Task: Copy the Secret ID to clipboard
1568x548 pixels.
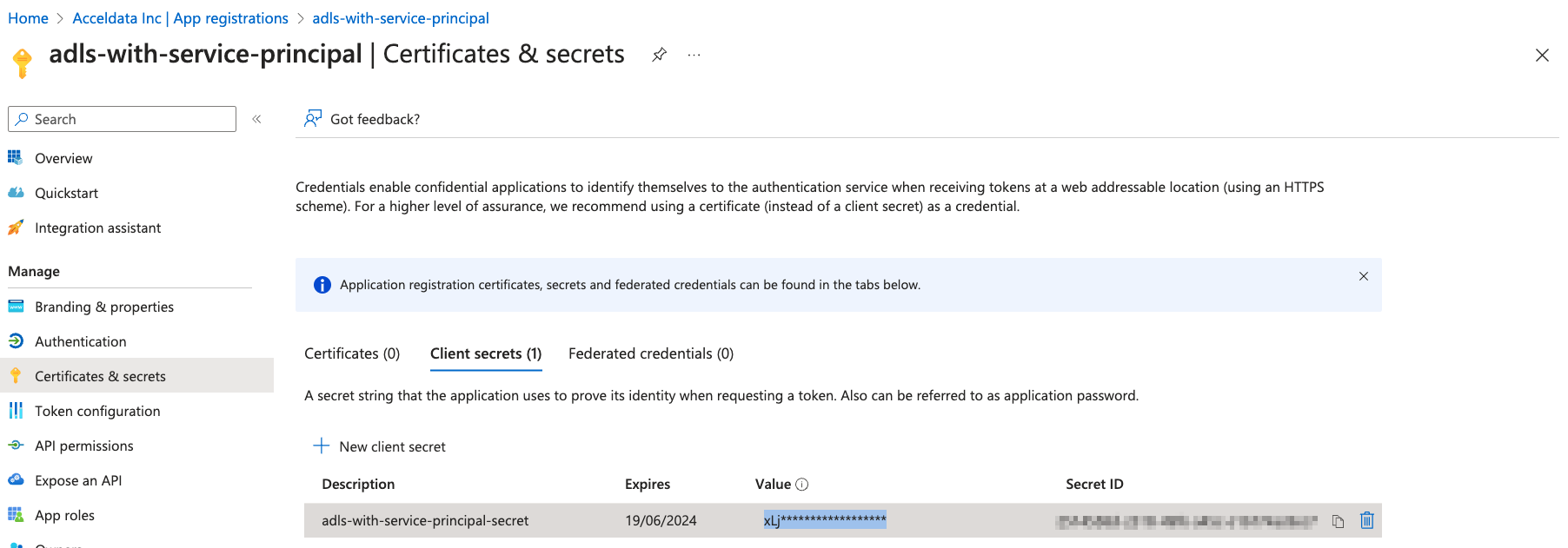Action: tap(1339, 521)
